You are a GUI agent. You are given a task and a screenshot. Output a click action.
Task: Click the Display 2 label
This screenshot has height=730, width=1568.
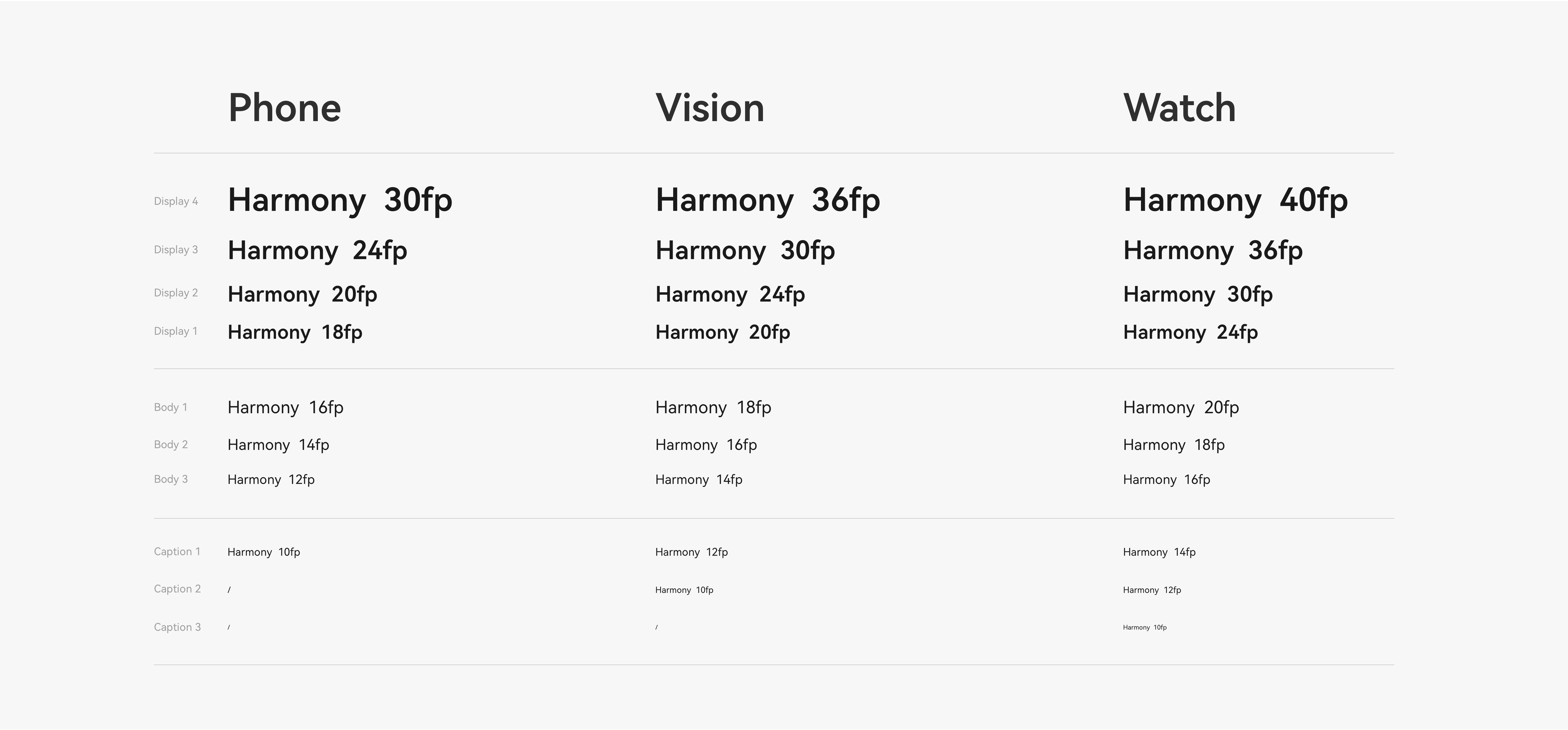pyautogui.click(x=176, y=293)
